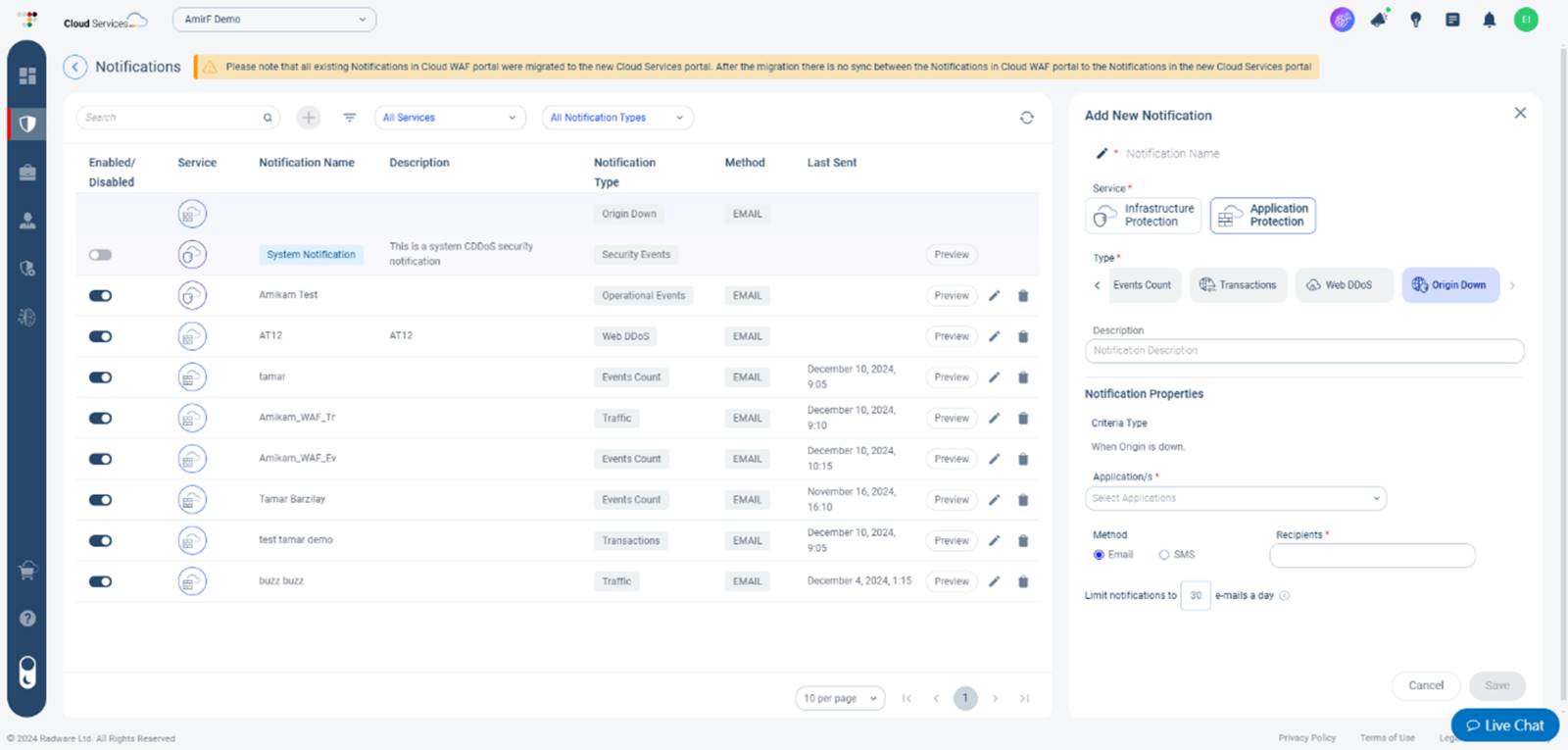Disable the Tamar Barzilay toggle
Image resolution: width=1568 pixels, height=750 pixels.
[100, 500]
